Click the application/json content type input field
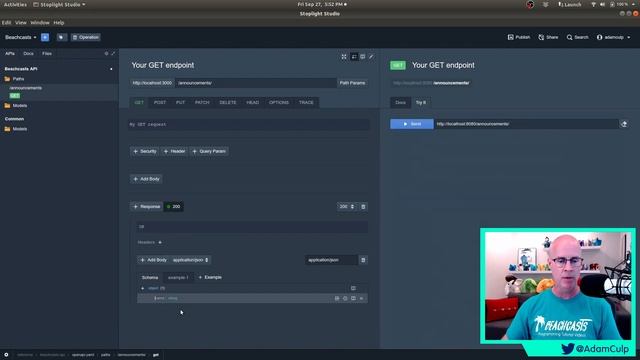 pos(331,260)
